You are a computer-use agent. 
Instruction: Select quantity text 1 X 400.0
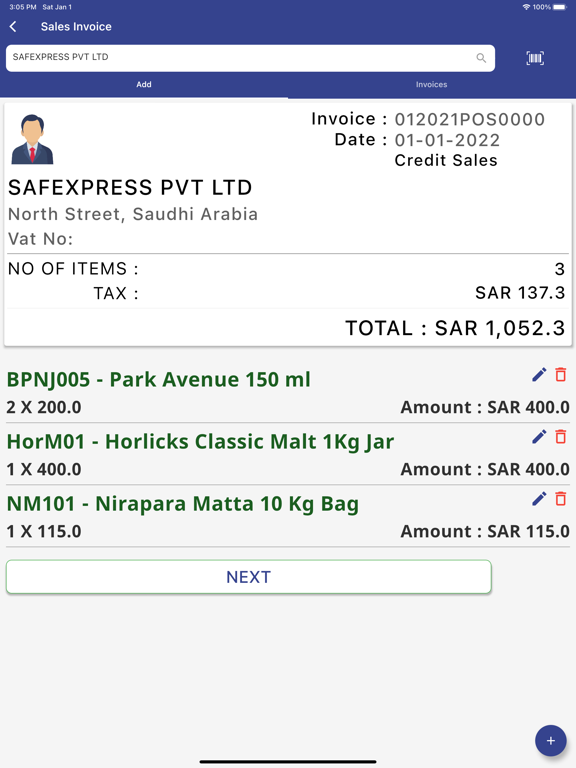44,470
